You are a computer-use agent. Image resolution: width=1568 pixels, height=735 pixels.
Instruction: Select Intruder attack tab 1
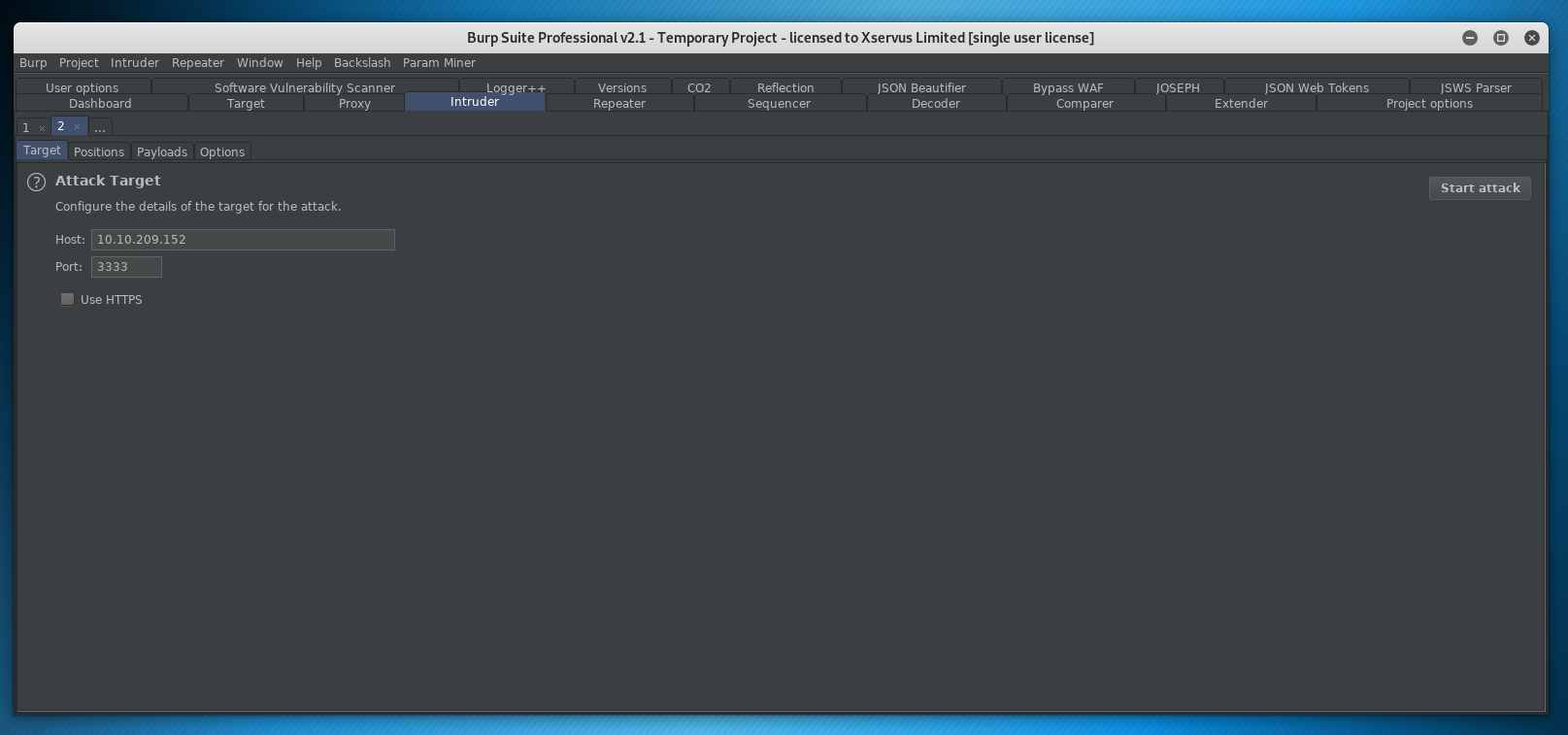26,128
